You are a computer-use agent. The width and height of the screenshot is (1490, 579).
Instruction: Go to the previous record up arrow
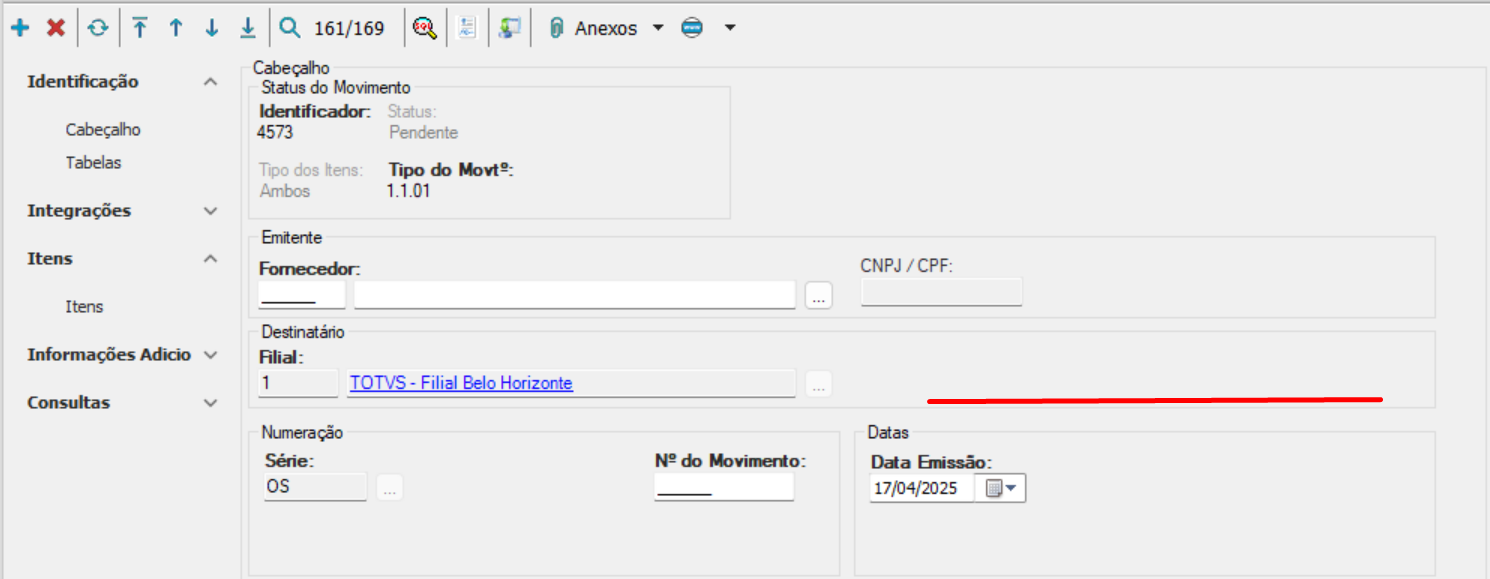click(x=176, y=28)
